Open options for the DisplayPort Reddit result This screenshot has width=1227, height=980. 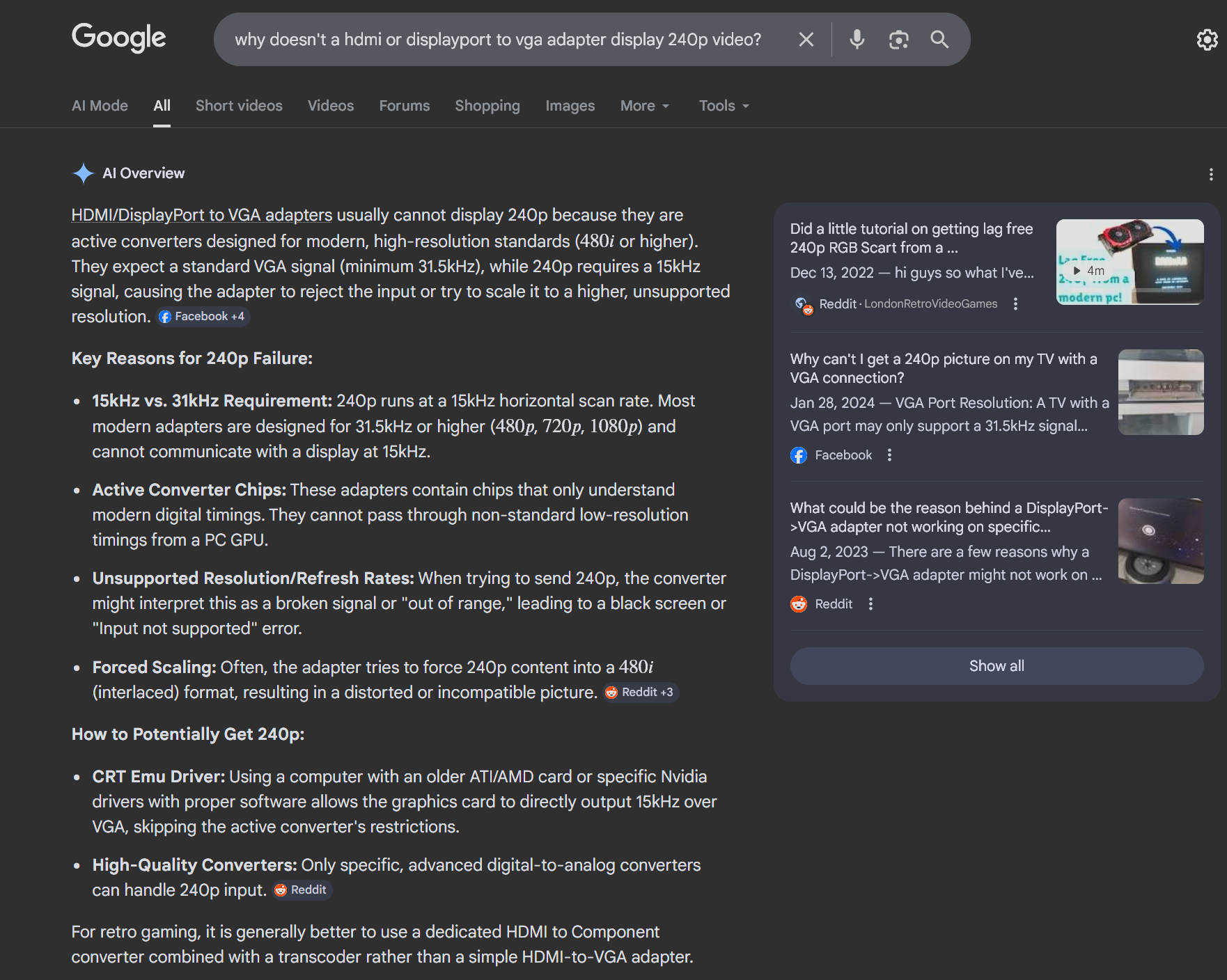870,604
